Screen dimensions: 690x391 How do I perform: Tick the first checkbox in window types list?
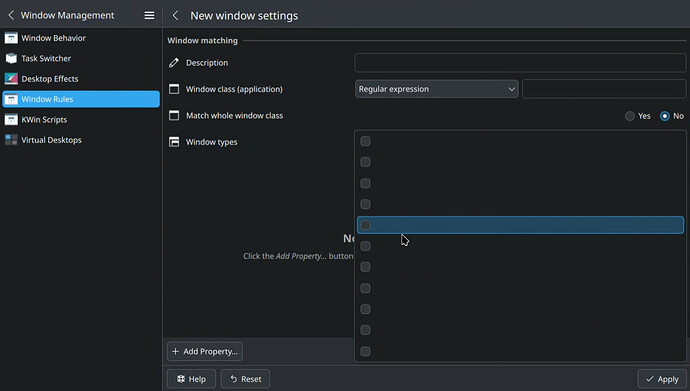coord(365,141)
